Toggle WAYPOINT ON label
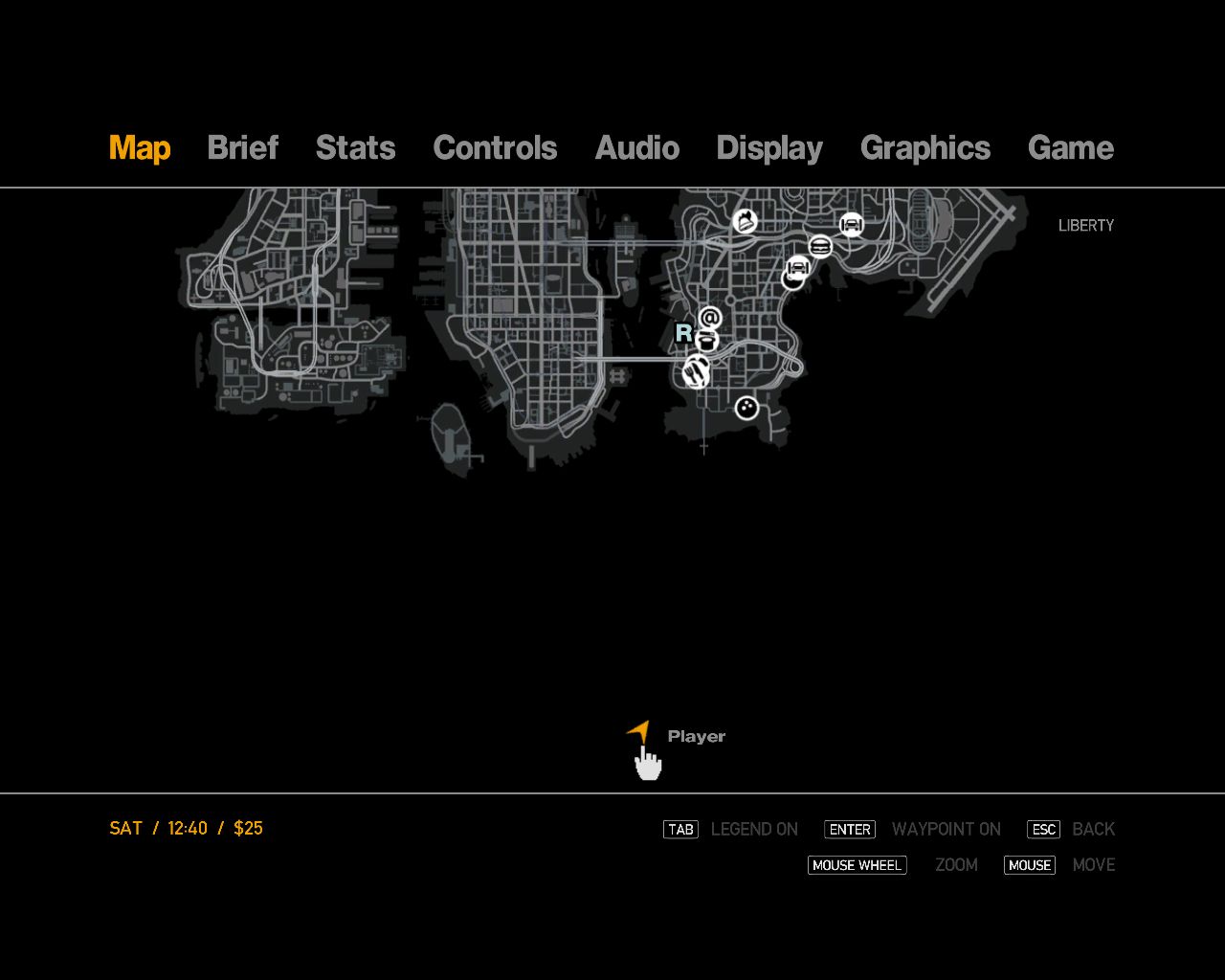1225x980 pixels. [x=947, y=830]
